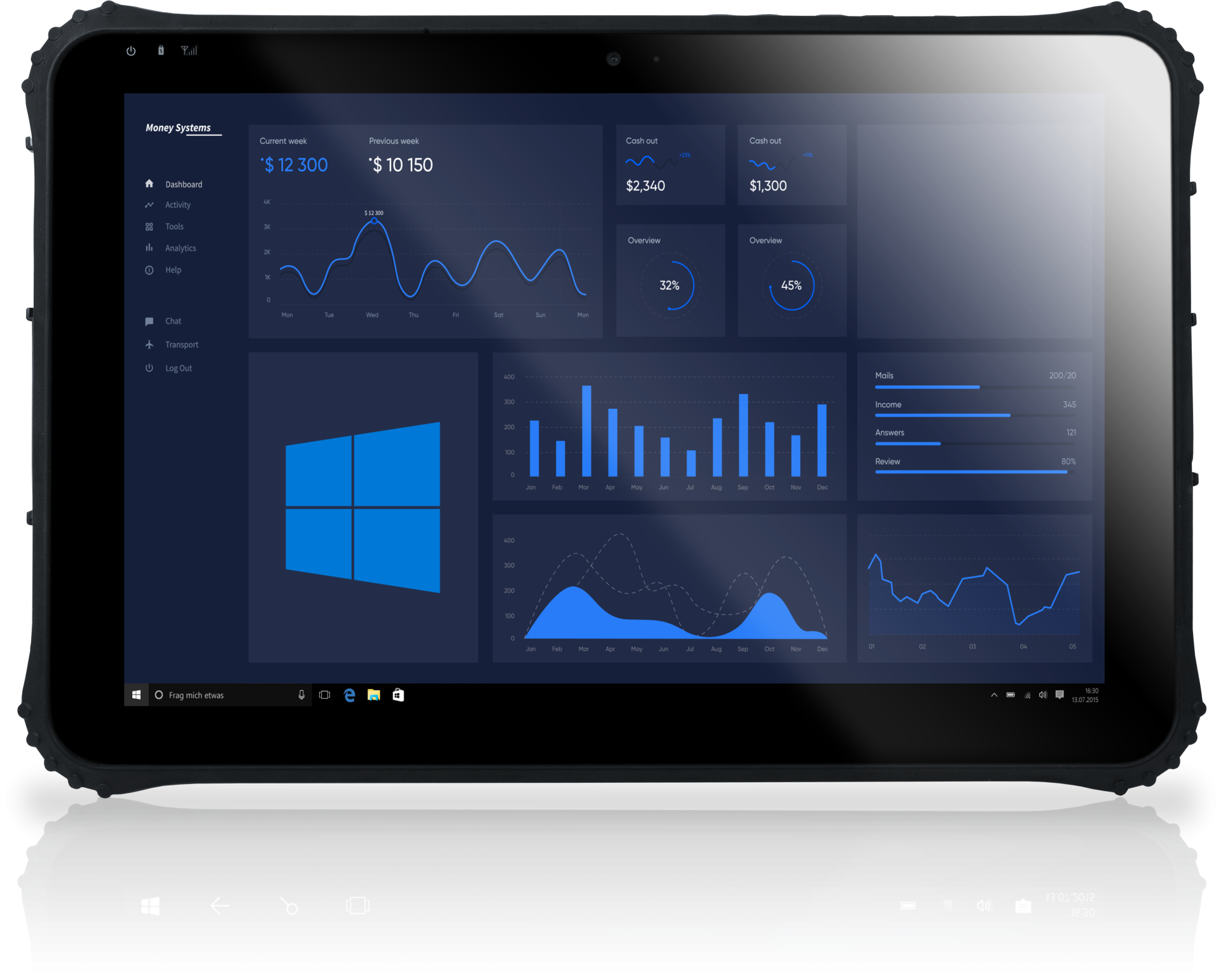Click the Help question icon
The width and height of the screenshot is (1221, 980).
click(x=149, y=270)
